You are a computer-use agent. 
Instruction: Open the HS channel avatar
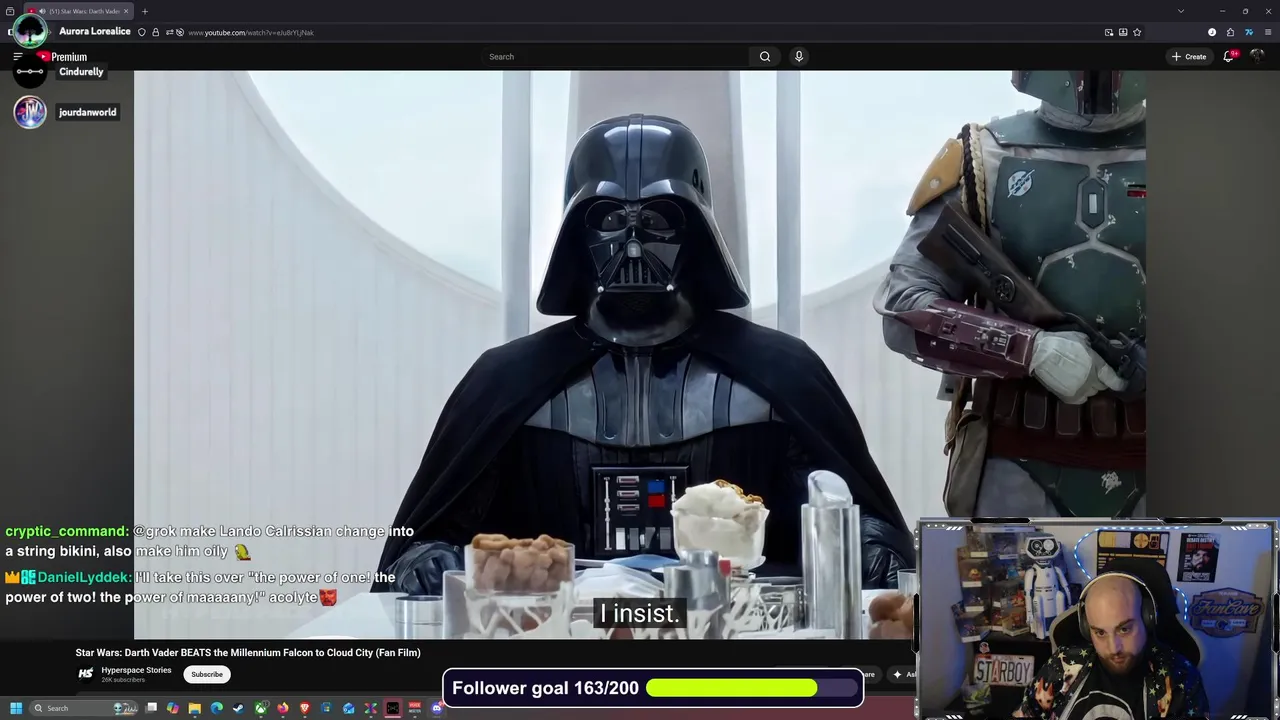[x=86, y=674]
